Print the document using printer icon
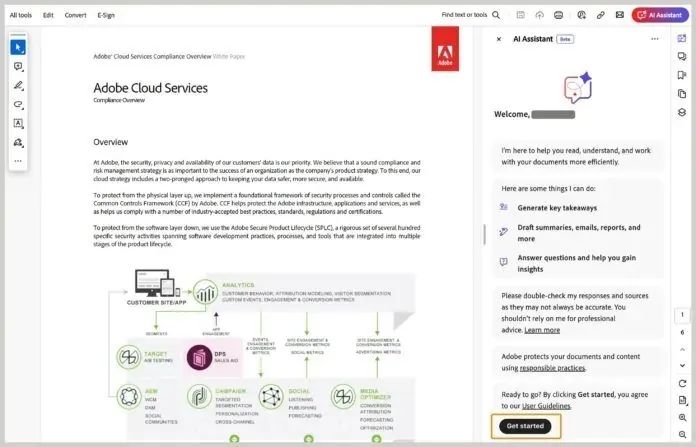The width and height of the screenshot is (696, 447). point(558,15)
